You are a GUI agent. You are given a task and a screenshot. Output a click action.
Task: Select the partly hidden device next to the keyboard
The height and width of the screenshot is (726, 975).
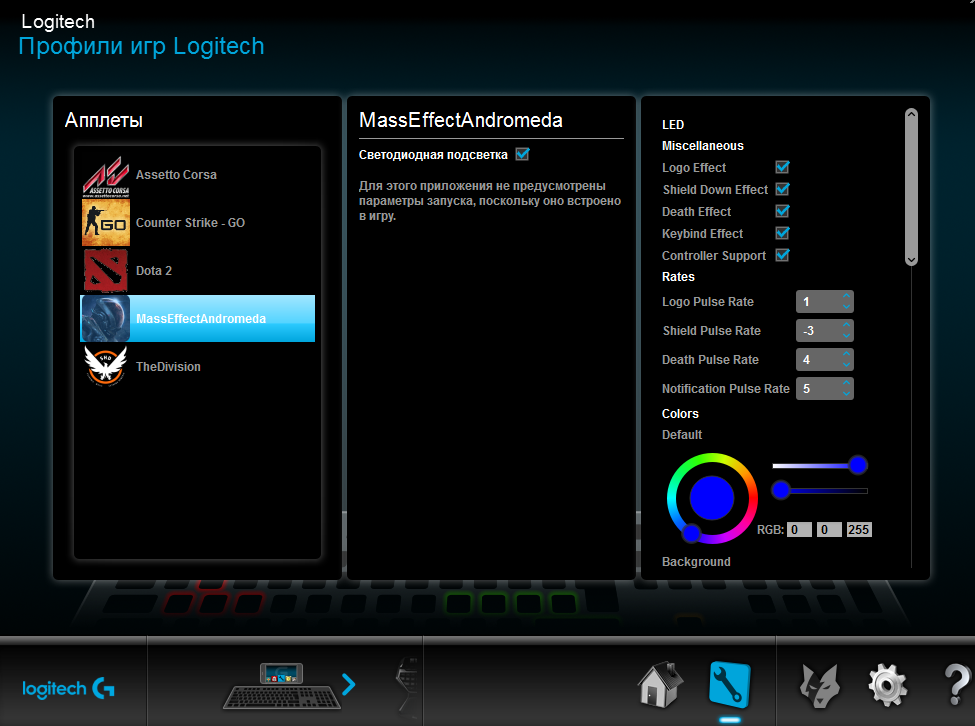407,685
